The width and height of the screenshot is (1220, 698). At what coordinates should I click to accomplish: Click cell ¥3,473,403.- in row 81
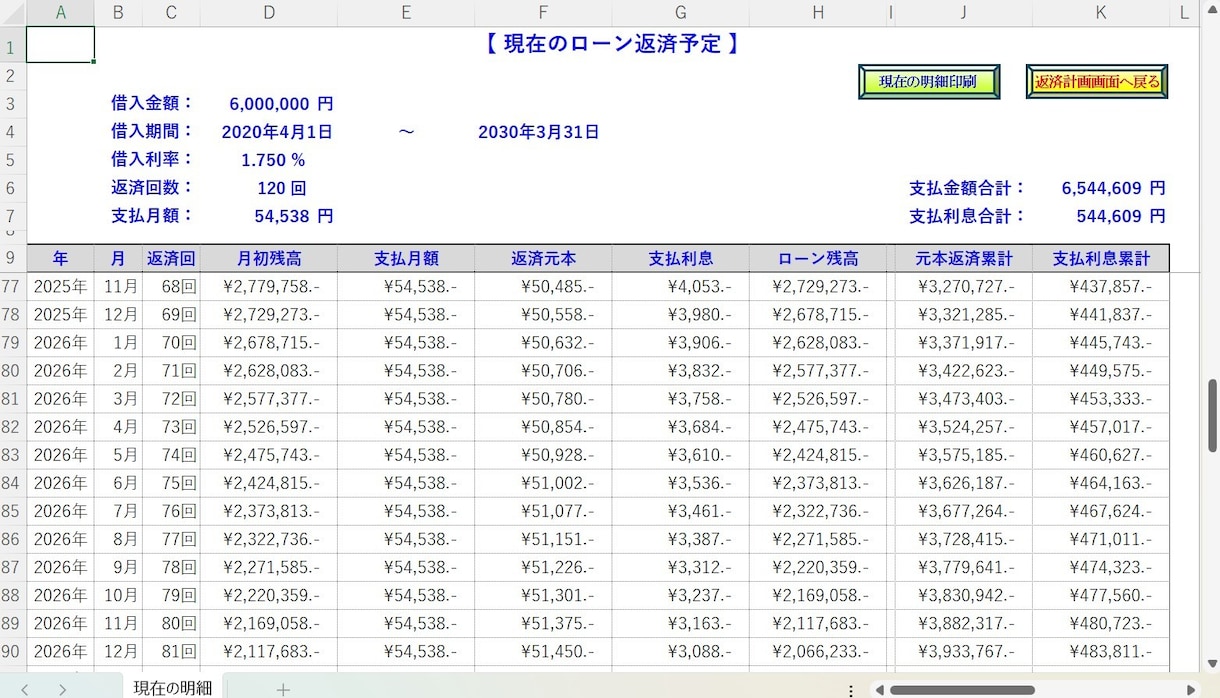click(964, 399)
